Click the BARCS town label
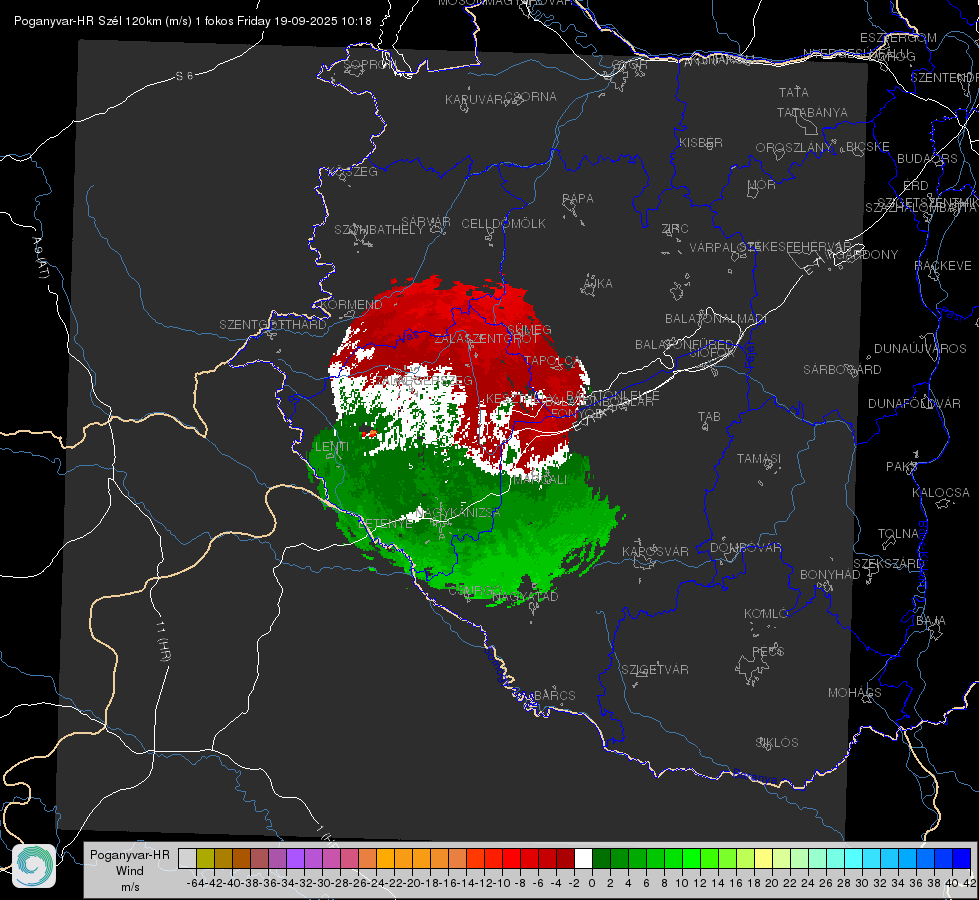Image resolution: width=979 pixels, height=900 pixels. coord(554,695)
